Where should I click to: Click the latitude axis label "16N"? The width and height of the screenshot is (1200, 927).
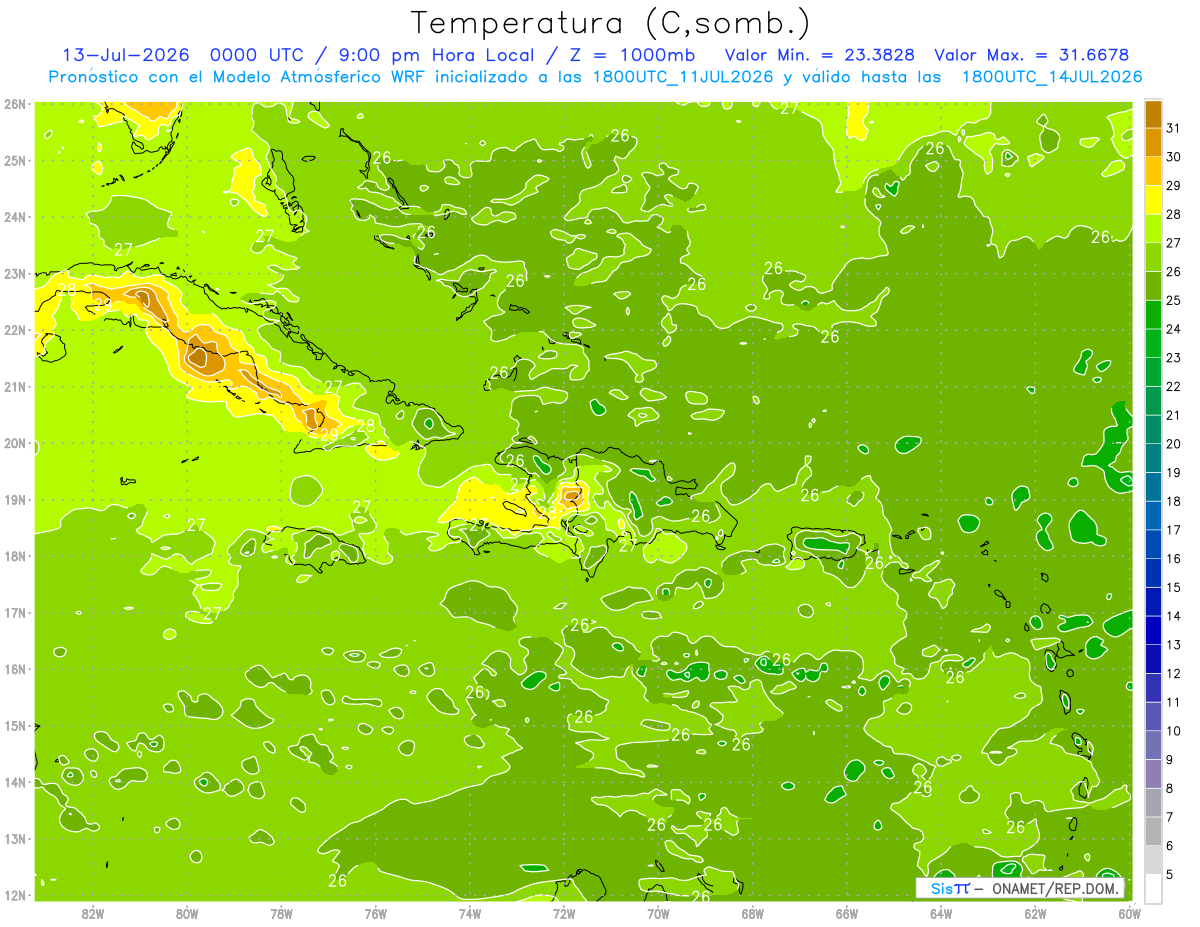(x=15, y=669)
